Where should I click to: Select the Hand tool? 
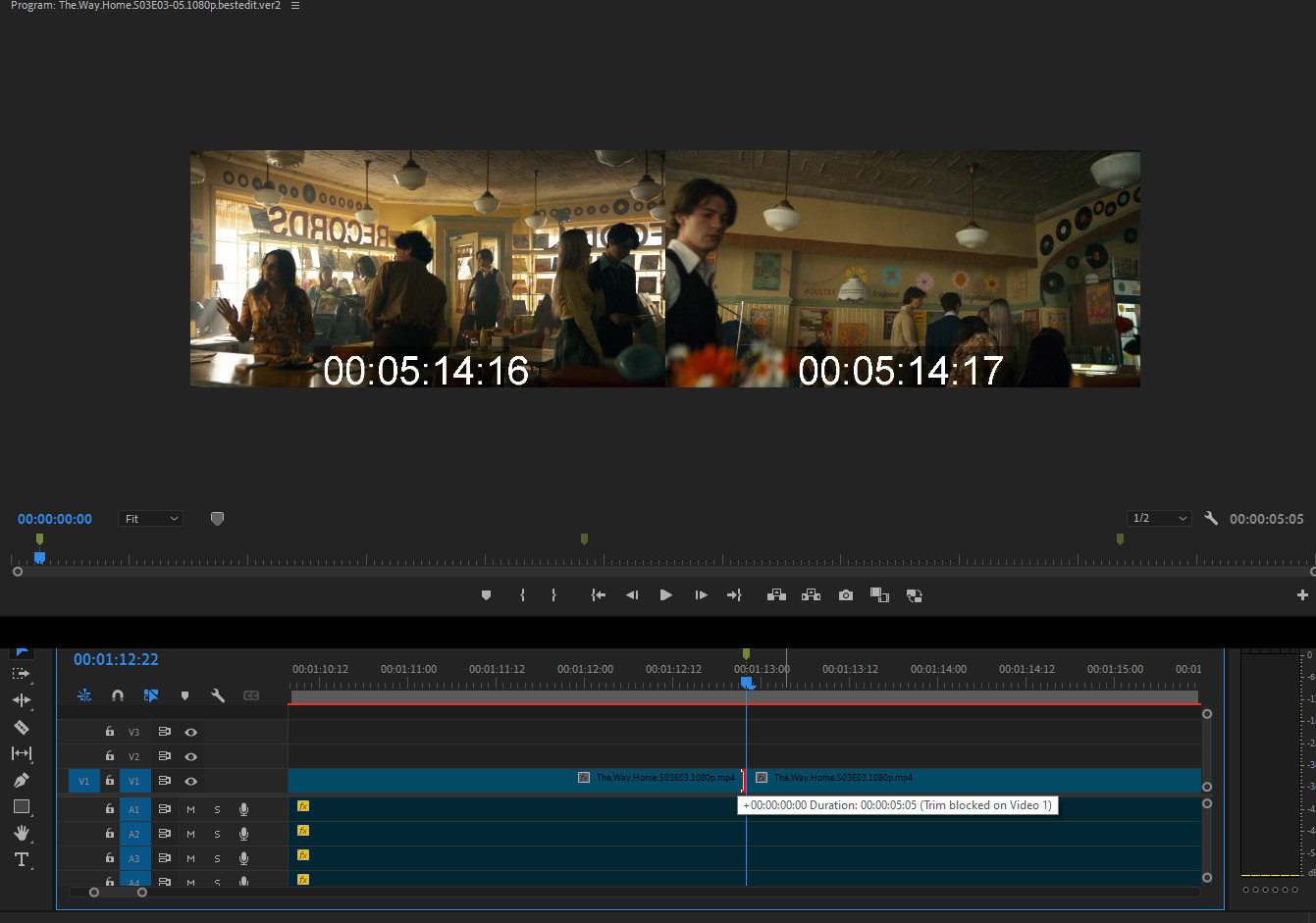pyautogui.click(x=22, y=833)
